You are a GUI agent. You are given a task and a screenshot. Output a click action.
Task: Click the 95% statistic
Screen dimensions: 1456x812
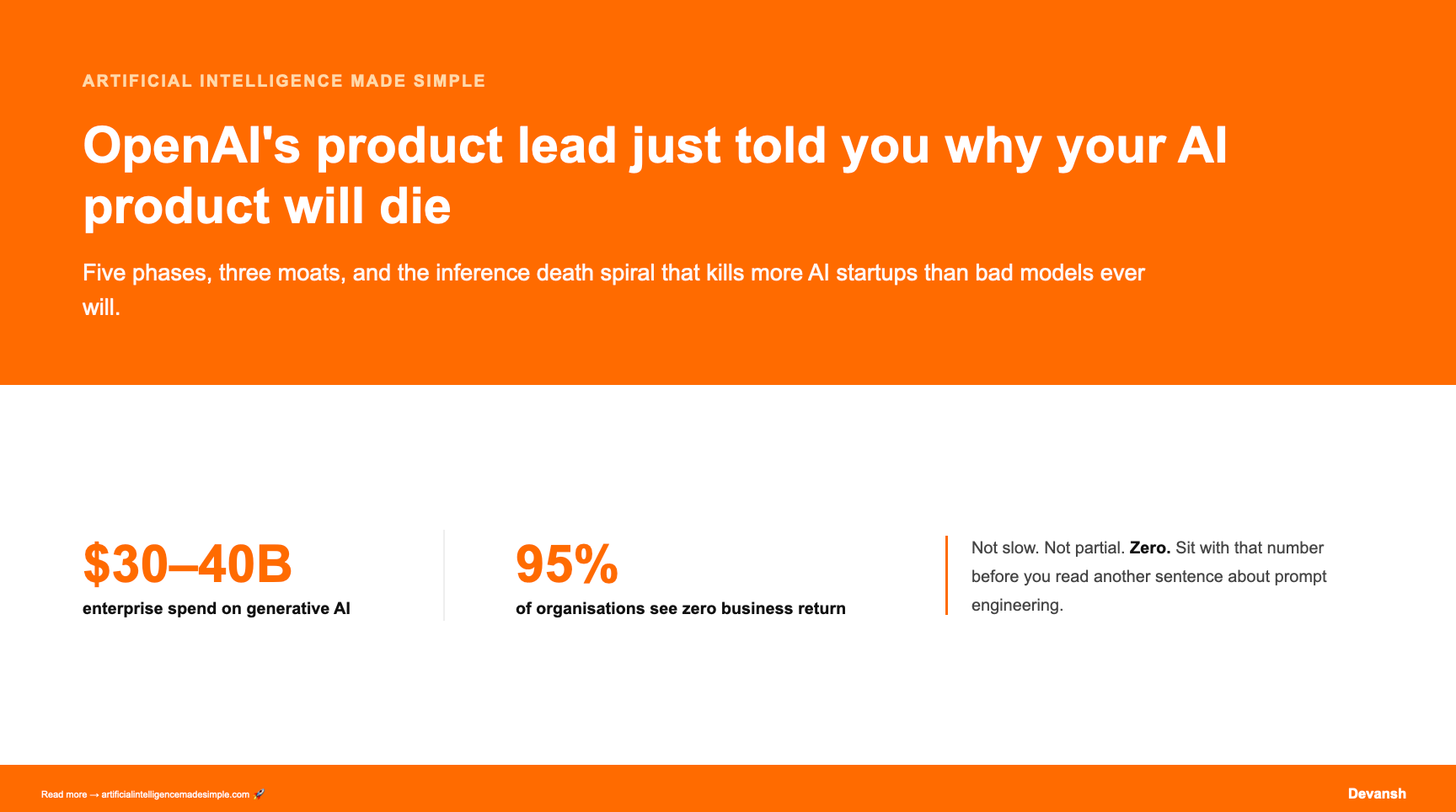(567, 564)
